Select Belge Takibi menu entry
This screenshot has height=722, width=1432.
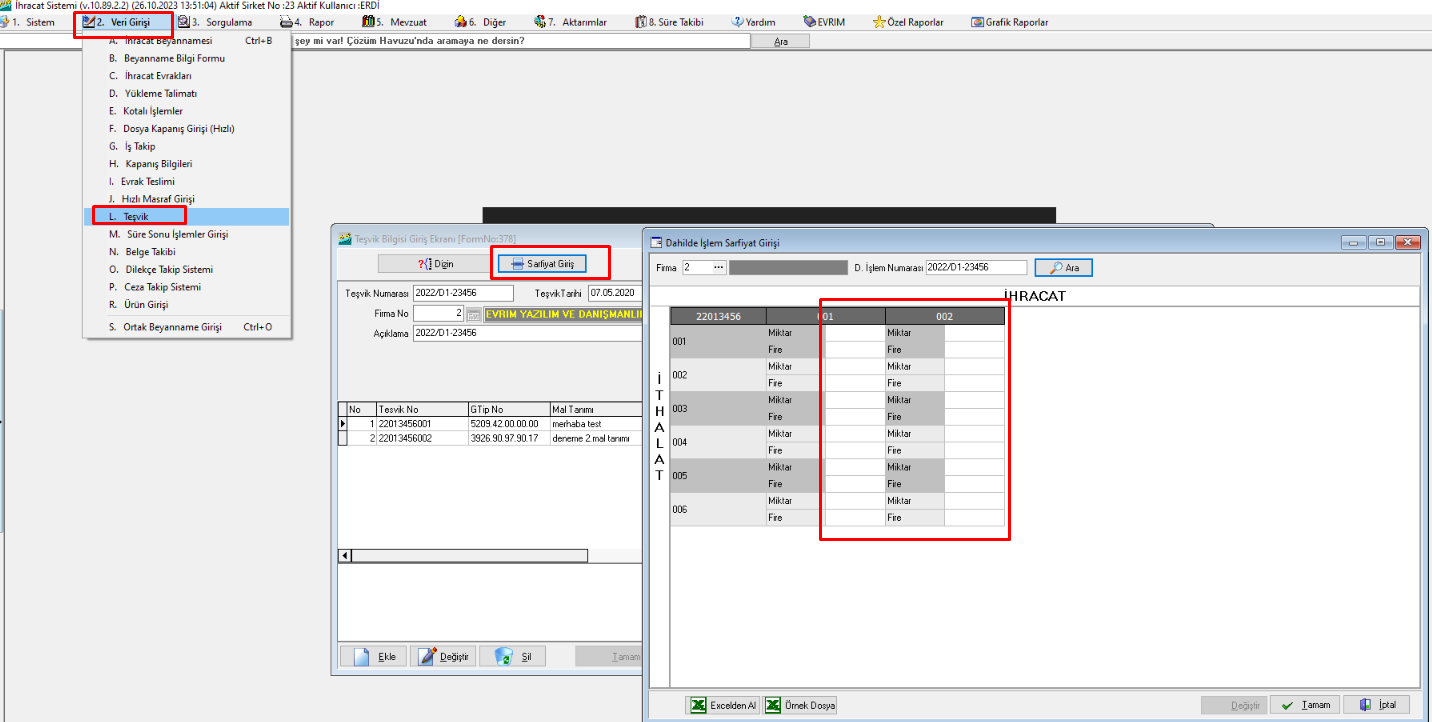[x=187, y=252]
